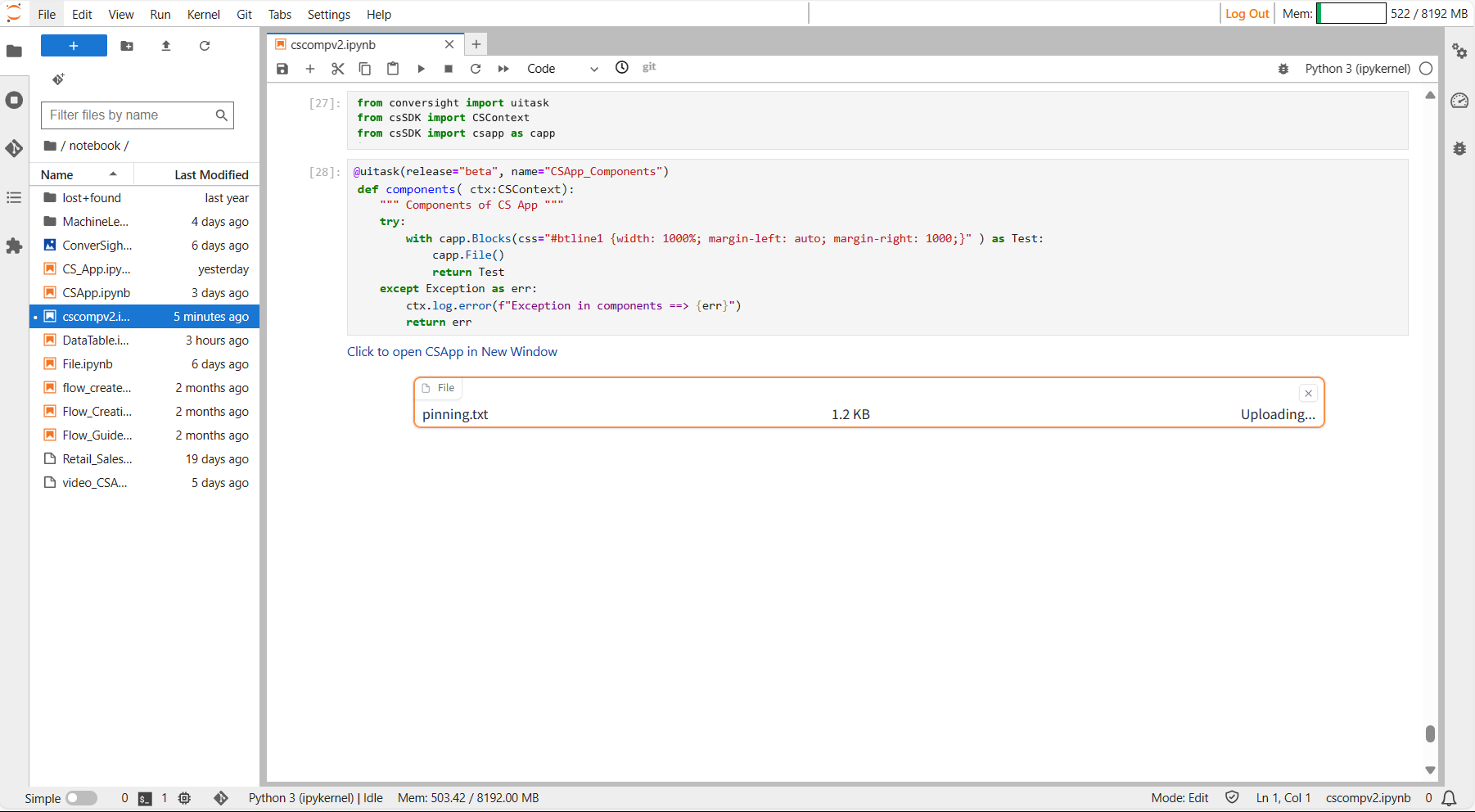Restart kernel and run all cells
Image resolution: width=1475 pixels, height=812 pixels.
pos(503,69)
